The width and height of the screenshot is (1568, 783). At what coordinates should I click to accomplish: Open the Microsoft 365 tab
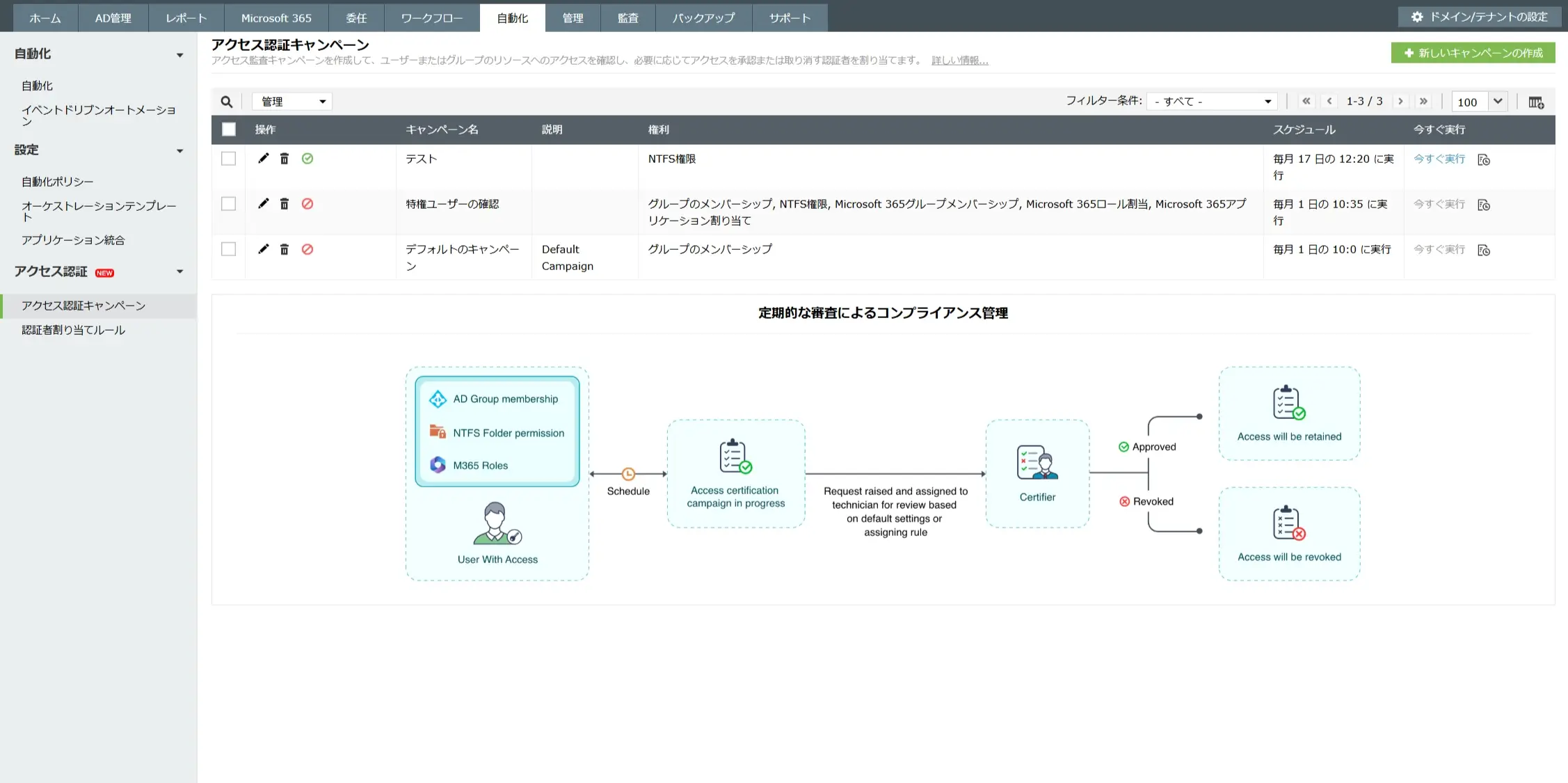(x=276, y=18)
